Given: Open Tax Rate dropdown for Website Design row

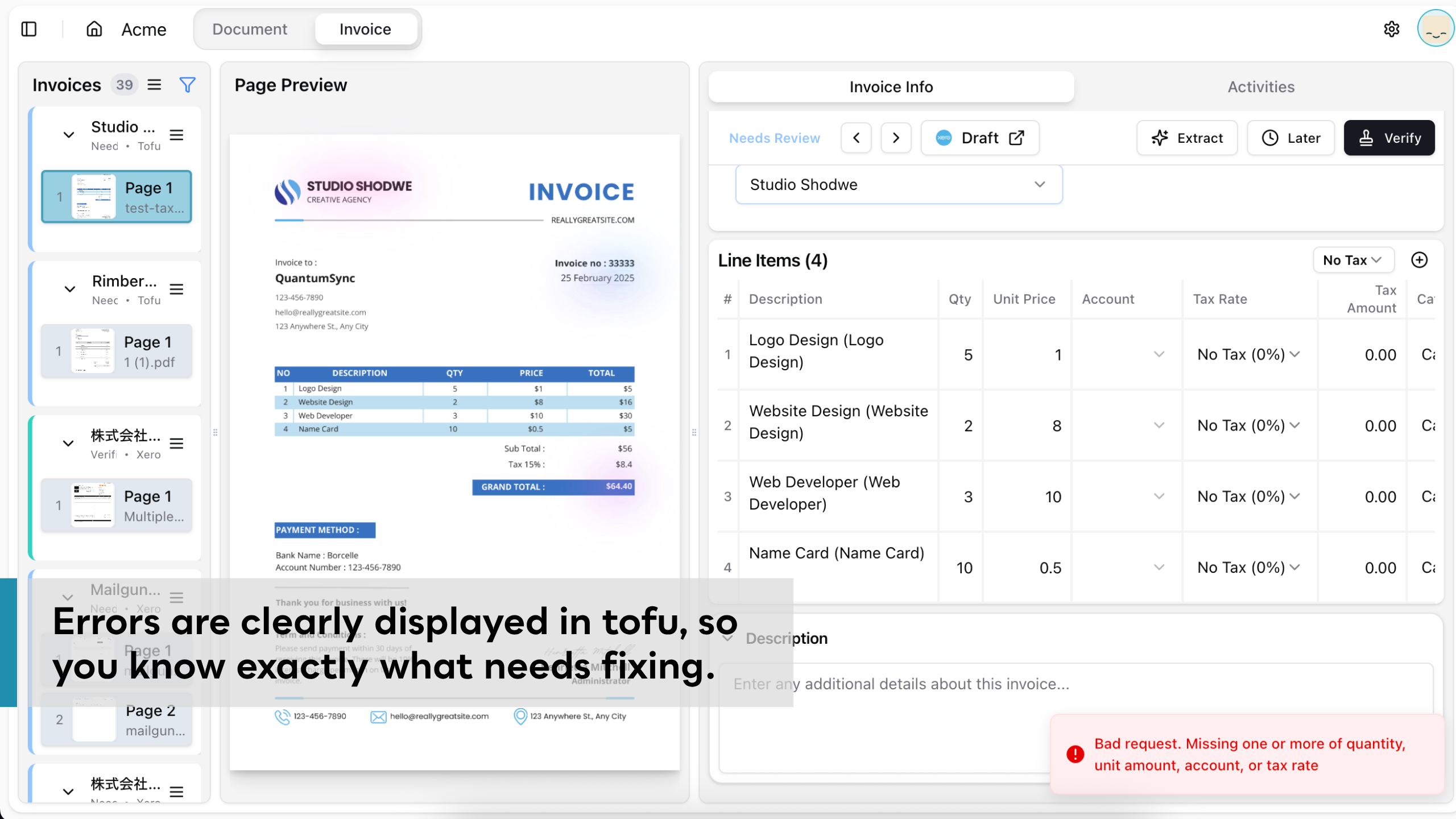Looking at the screenshot, I should [1249, 425].
